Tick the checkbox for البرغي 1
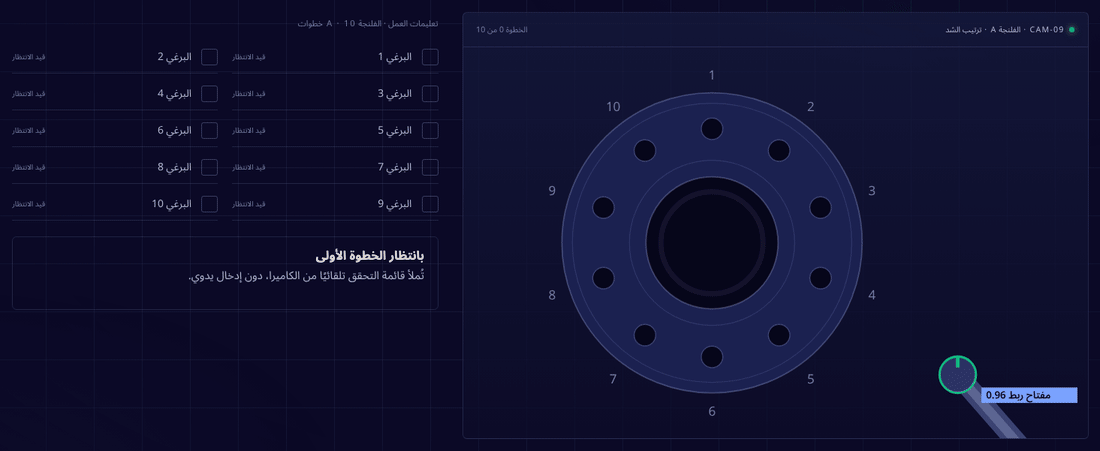 tap(430, 57)
